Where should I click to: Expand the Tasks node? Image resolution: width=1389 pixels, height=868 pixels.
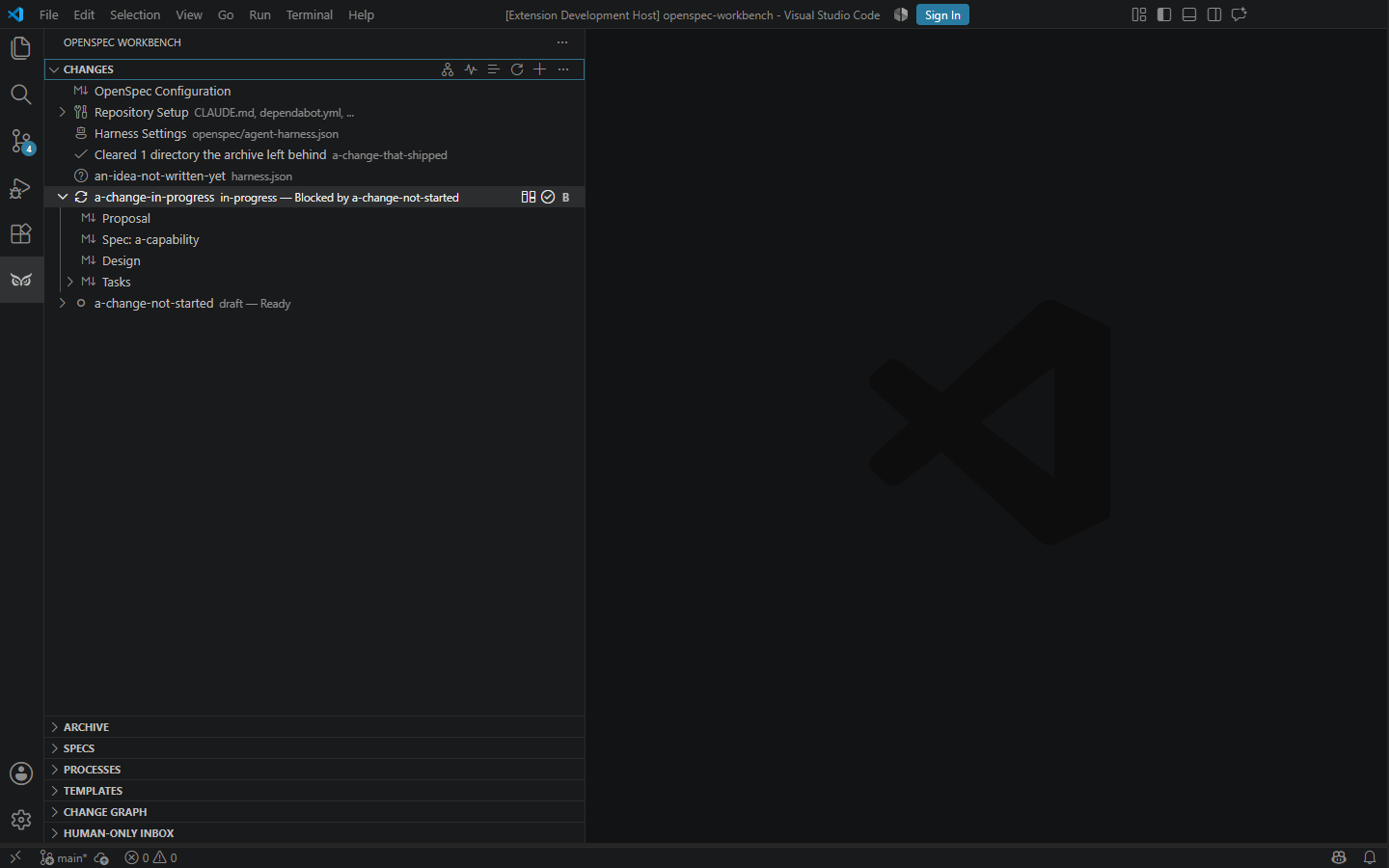pos(70,282)
